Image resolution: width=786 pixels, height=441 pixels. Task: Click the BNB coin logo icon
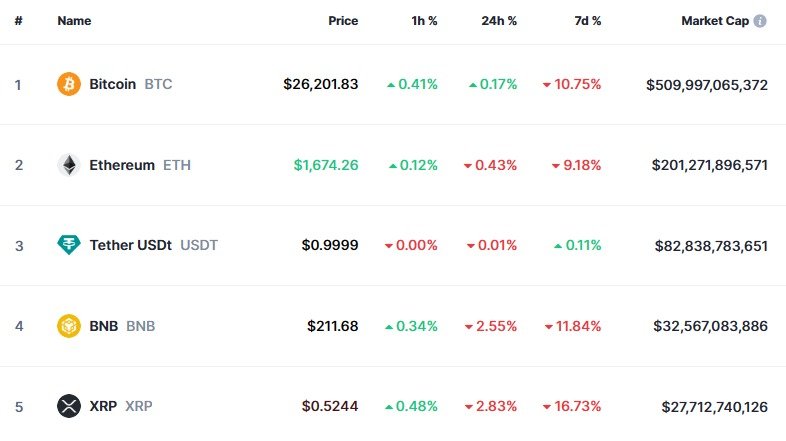pos(68,326)
